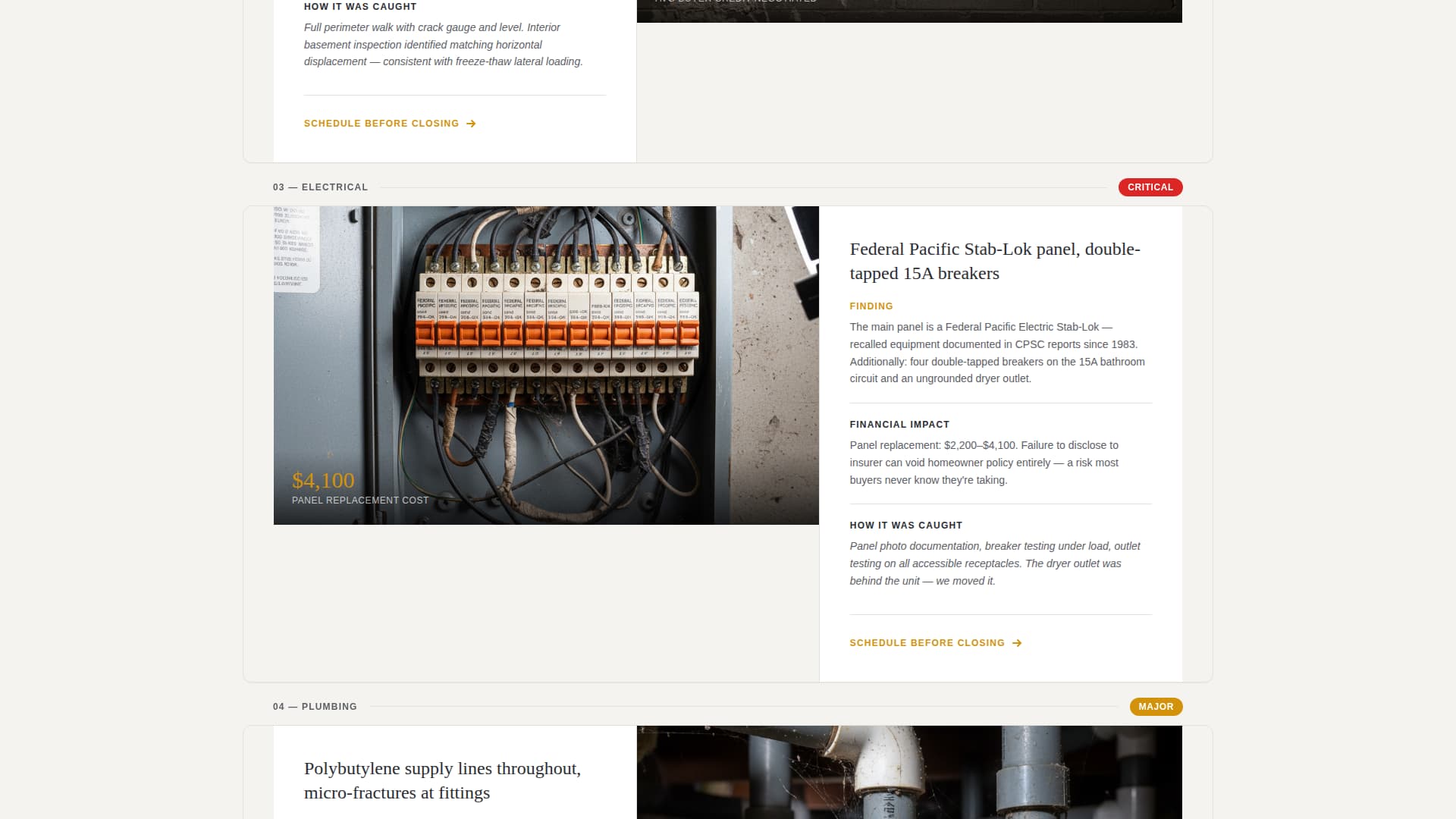
Task: Click the electrical panel photograph
Action: point(546,364)
